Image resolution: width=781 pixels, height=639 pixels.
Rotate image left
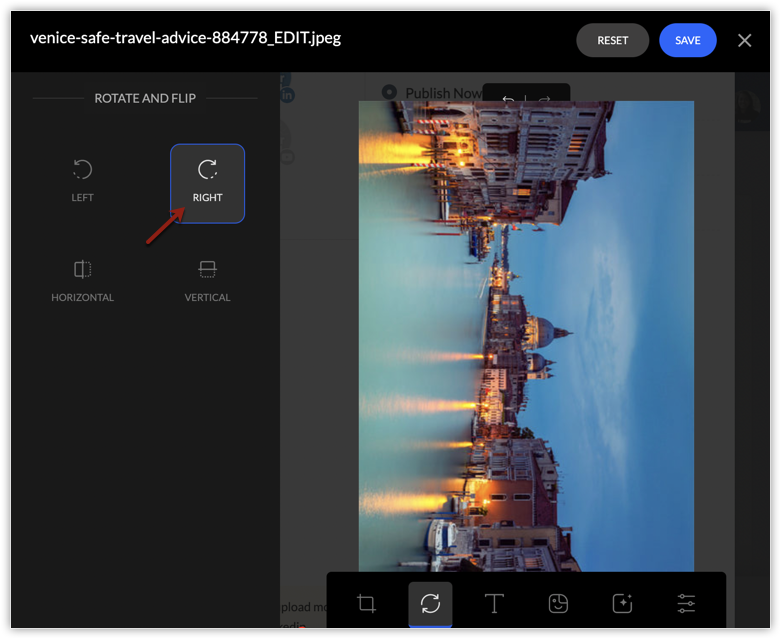point(82,182)
